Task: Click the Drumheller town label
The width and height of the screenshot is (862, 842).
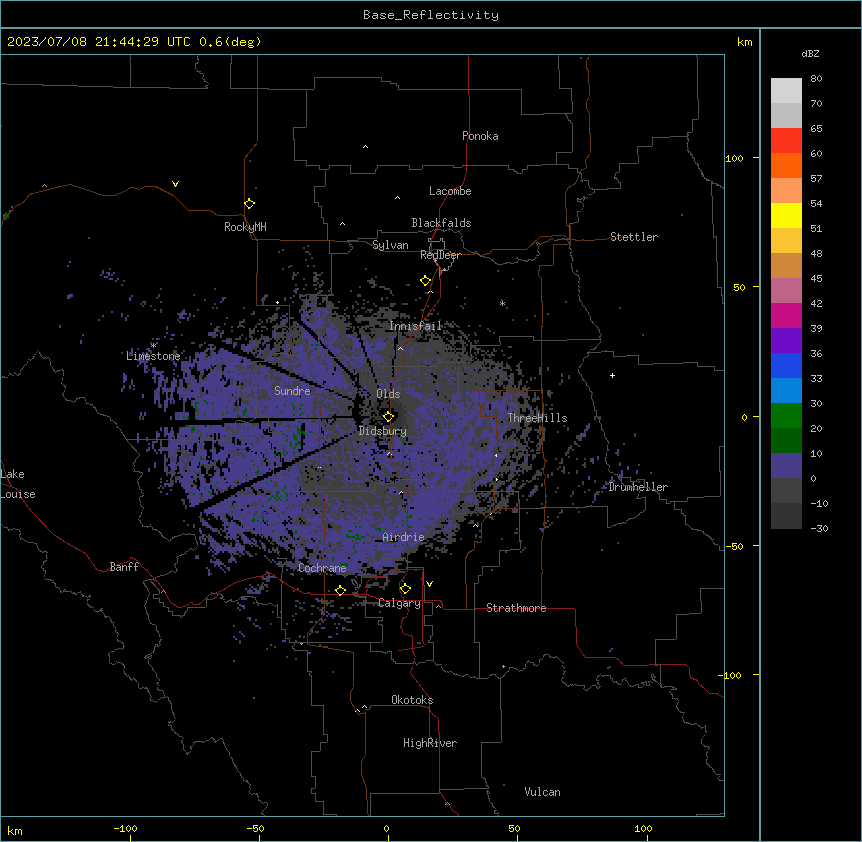Action: (638, 486)
